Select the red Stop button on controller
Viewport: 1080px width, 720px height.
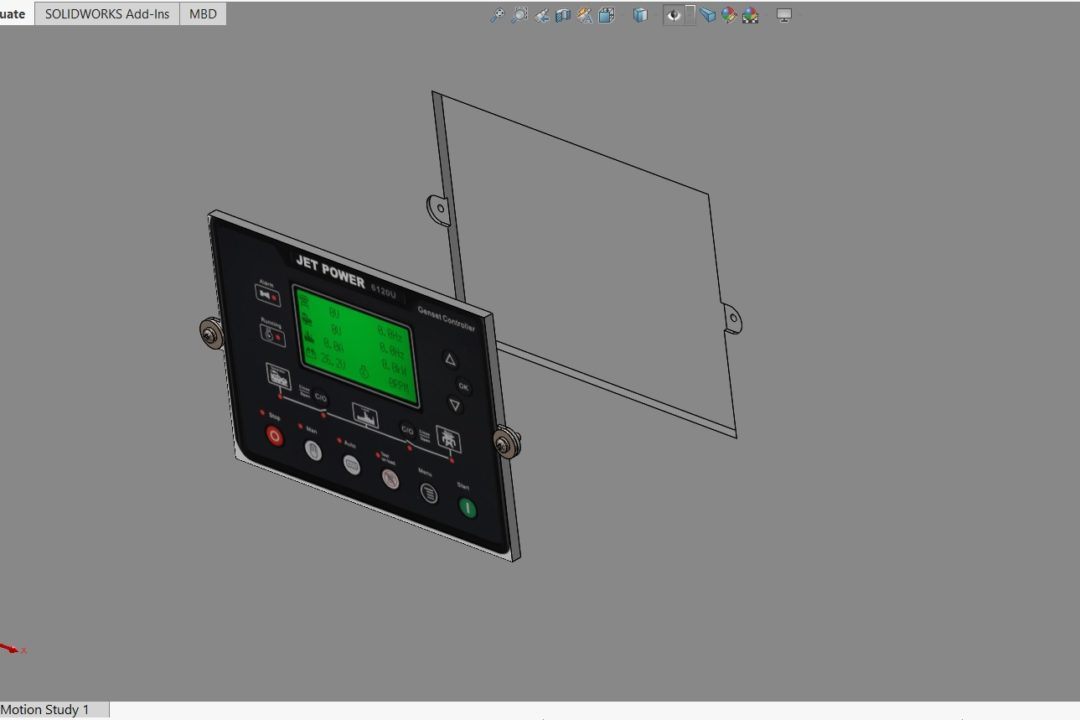pyautogui.click(x=274, y=436)
